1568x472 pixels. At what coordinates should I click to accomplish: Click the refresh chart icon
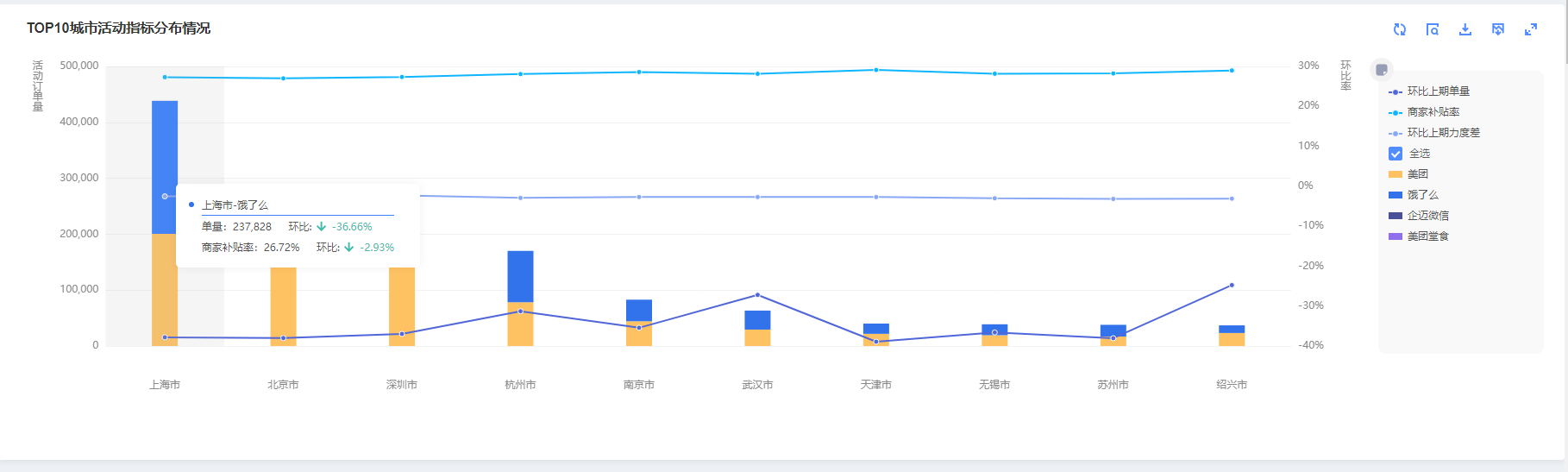point(1400,29)
